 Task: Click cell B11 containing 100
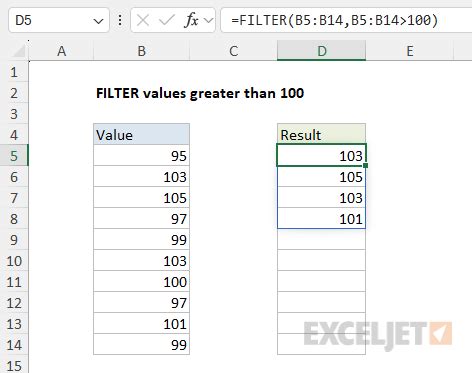click(x=142, y=282)
